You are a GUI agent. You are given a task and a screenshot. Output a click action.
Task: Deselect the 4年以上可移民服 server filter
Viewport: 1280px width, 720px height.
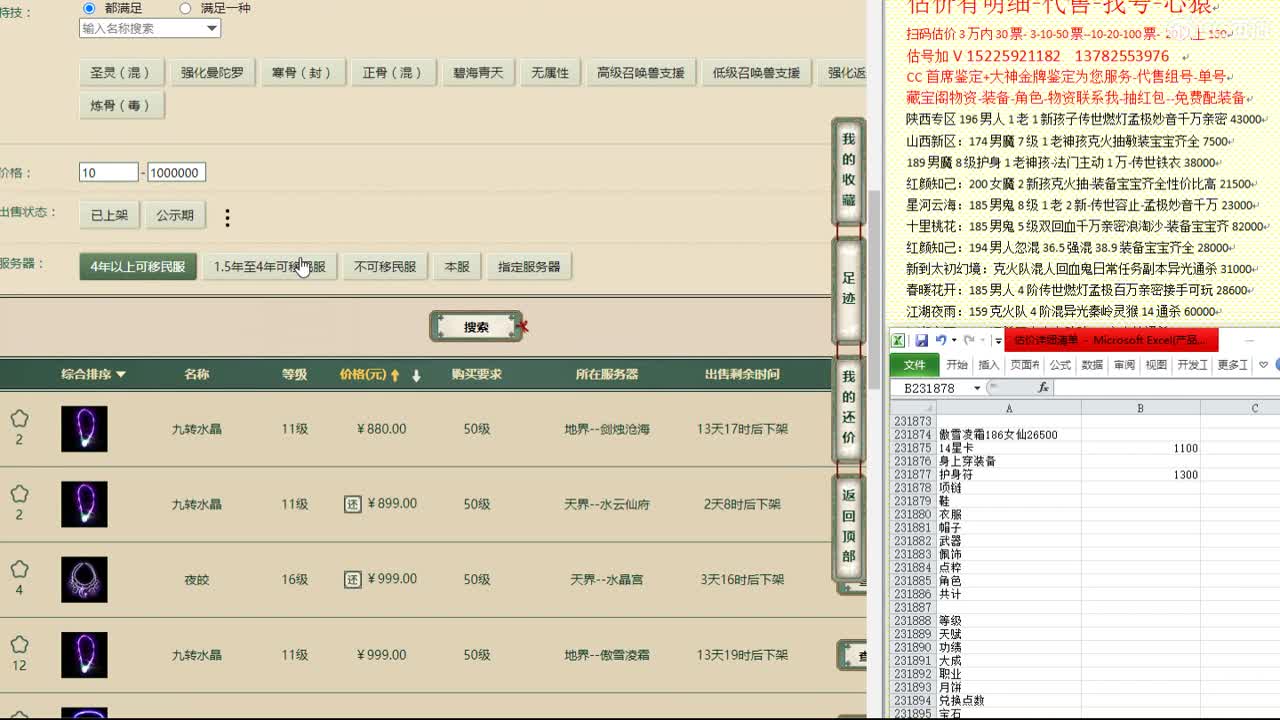tap(138, 267)
